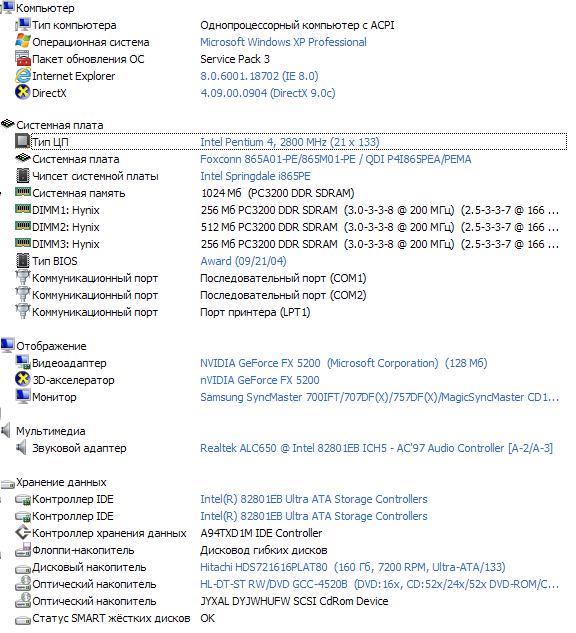
Task: Click the Монитор row icon
Action: pyautogui.click(x=23, y=396)
